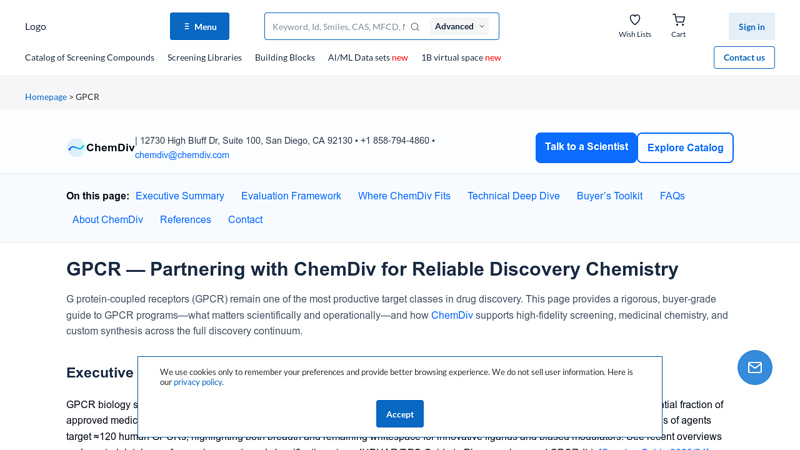Click into the keyword search field
800x450 pixels.
[339, 27]
